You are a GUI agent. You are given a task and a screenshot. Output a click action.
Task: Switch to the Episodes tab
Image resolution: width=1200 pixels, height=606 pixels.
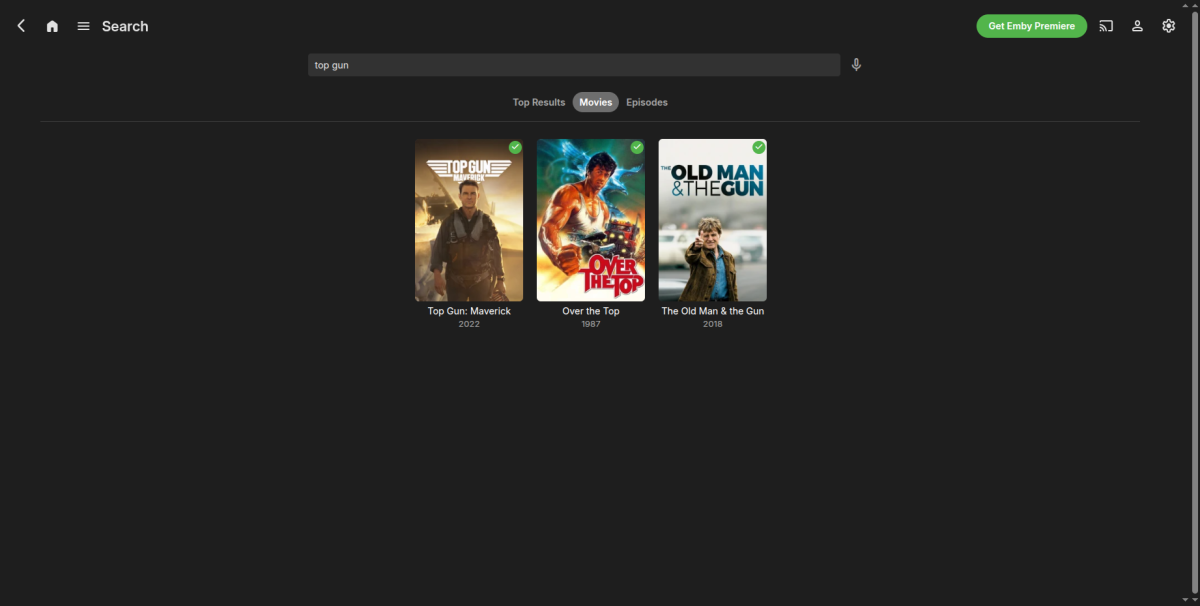[647, 102]
